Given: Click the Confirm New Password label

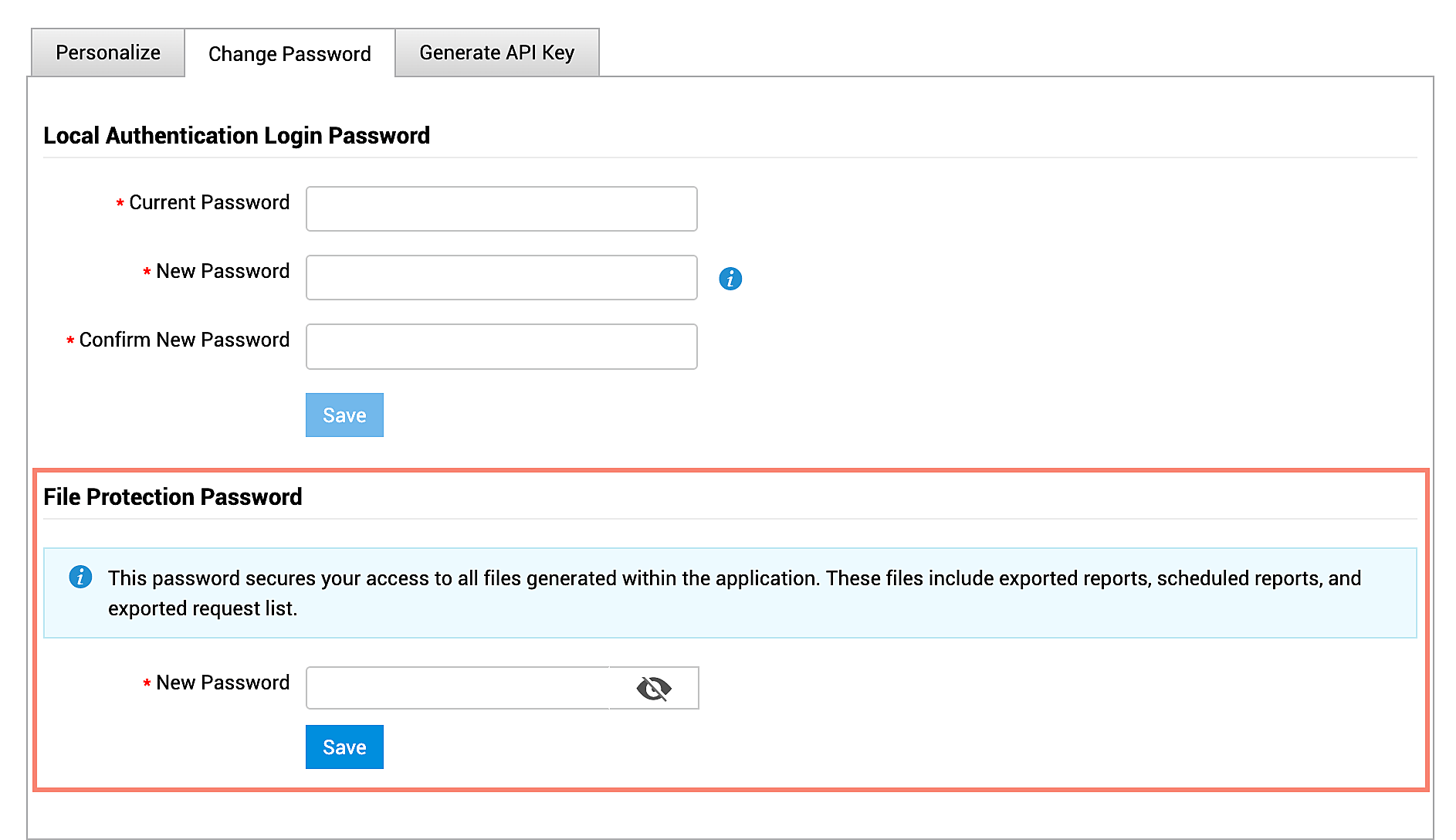Looking at the screenshot, I should [185, 340].
